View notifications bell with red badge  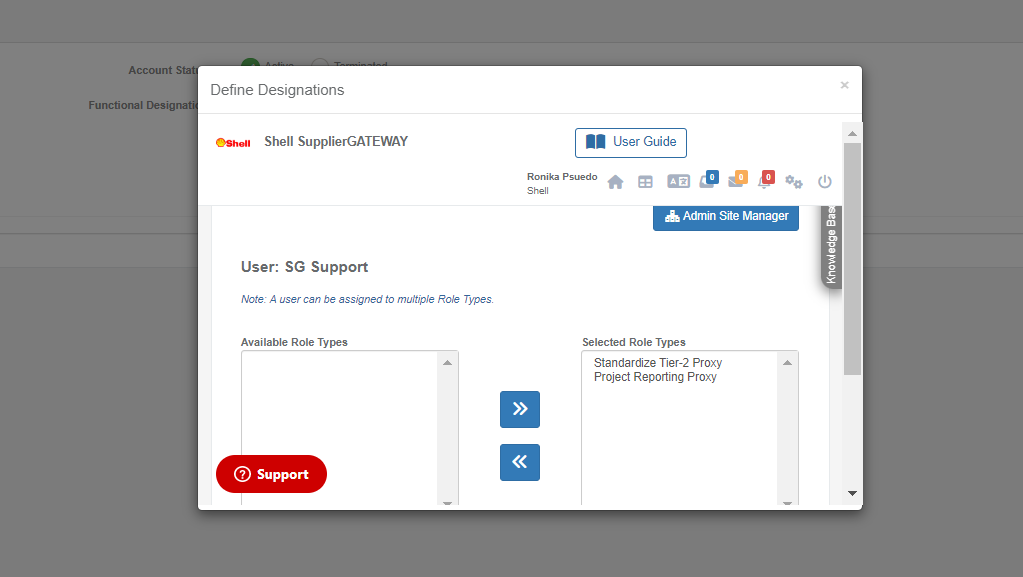pyautogui.click(x=764, y=181)
